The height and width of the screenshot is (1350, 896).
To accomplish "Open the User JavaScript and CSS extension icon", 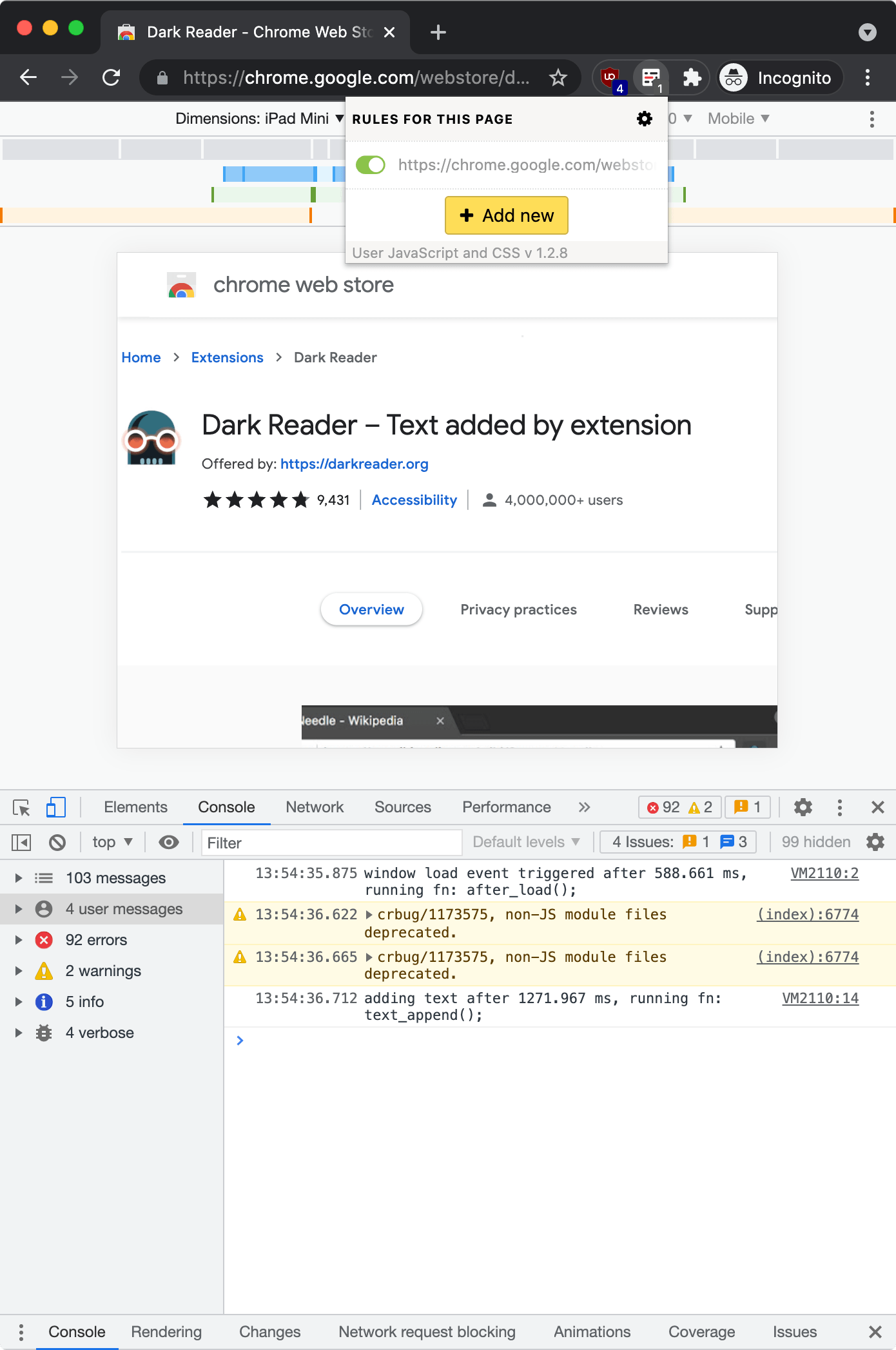I will click(x=651, y=78).
